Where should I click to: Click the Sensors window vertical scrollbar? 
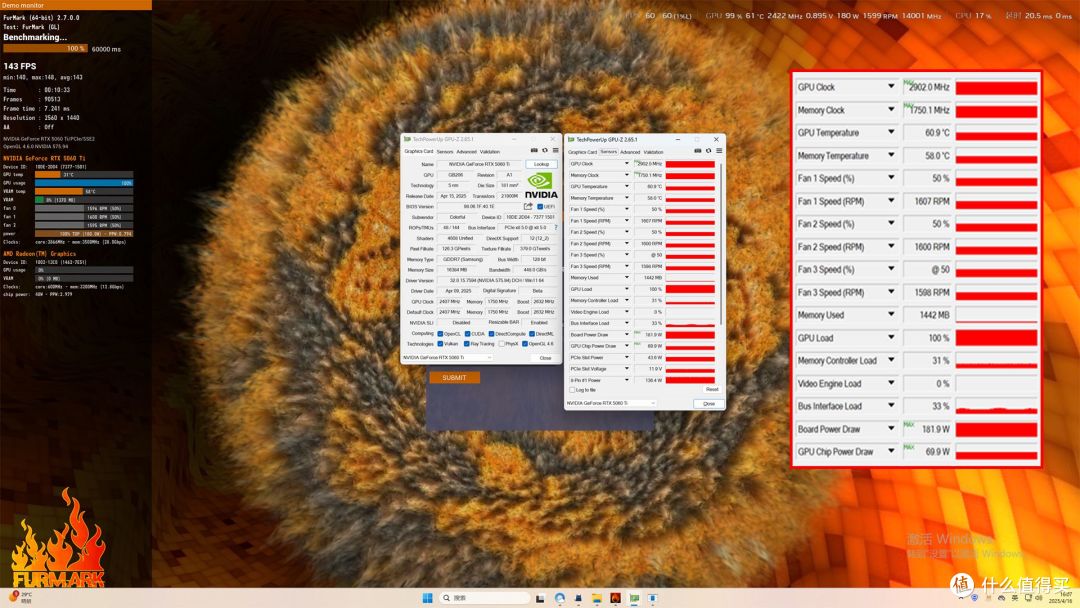(721, 244)
